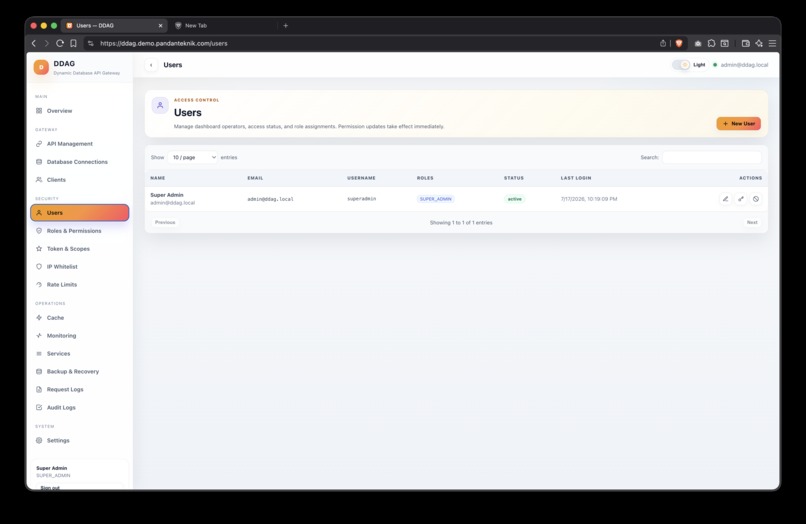Viewport: 806px width, 524px height.
Task: Open the Brave wallet icon
Action: (x=745, y=43)
